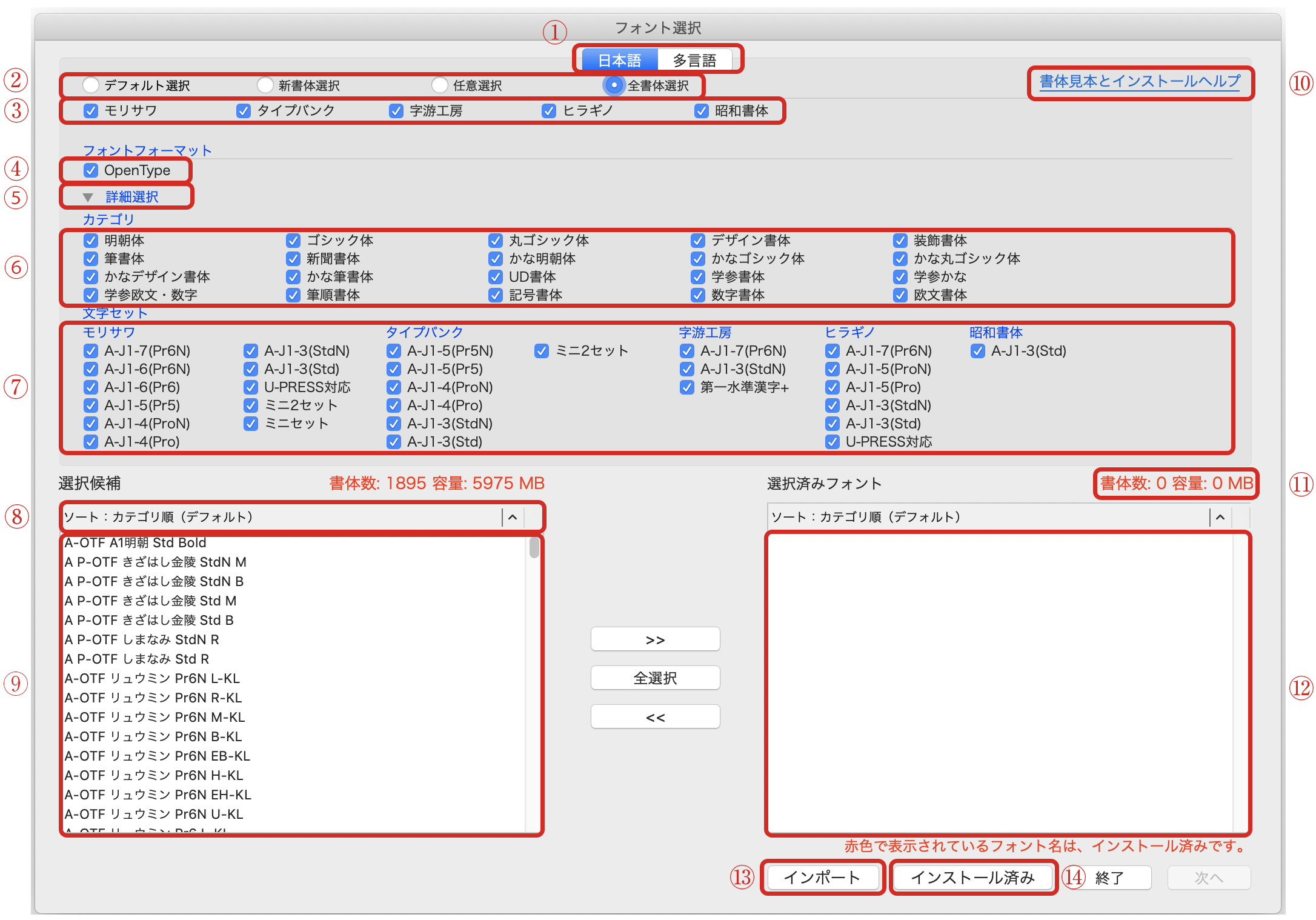
Task: Select the 新書体選択 radio button
Action: coord(265,85)
